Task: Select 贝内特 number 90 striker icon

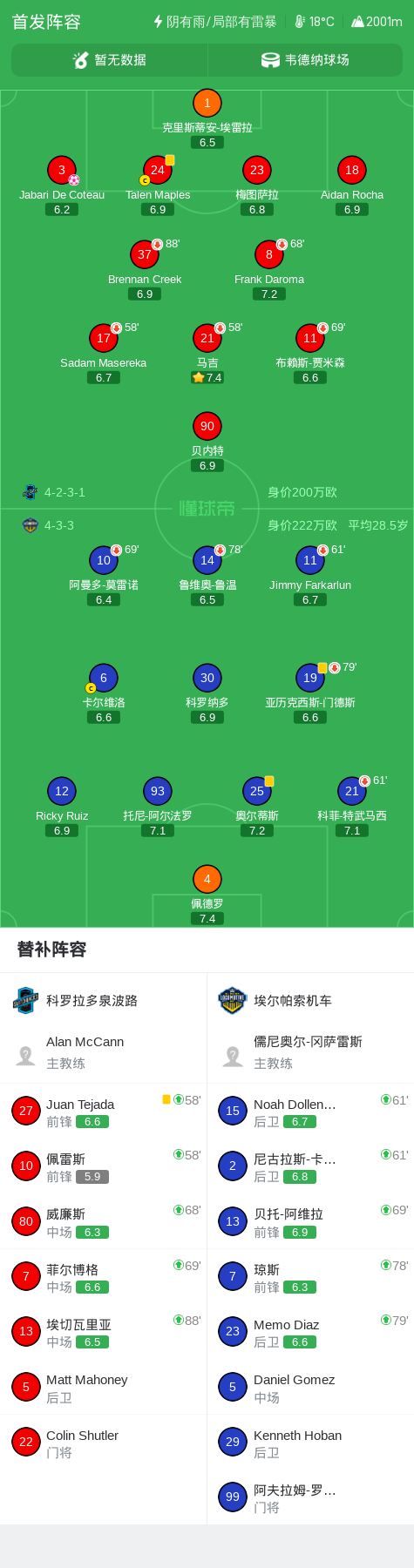Action: (207, 426)
